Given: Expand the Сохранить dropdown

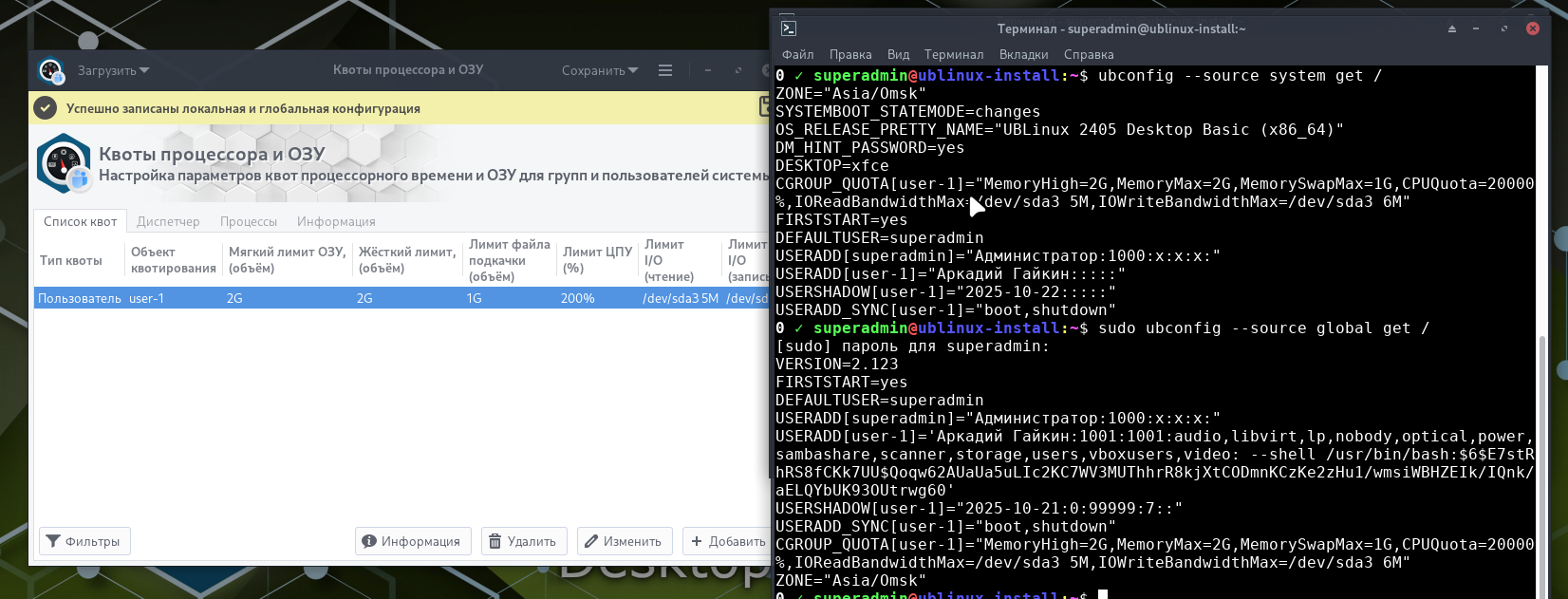Looking at the screenshot, I should tap(599, 70).
